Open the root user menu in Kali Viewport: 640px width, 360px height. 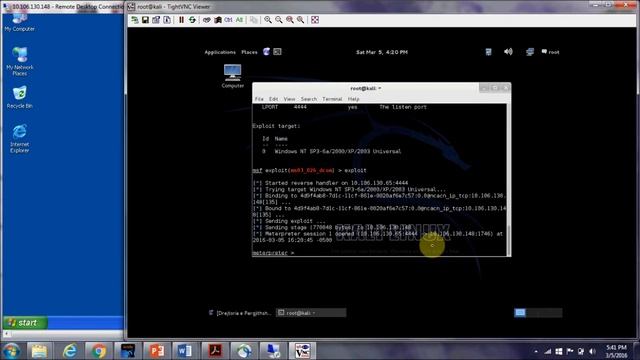[x=550, y=52]
